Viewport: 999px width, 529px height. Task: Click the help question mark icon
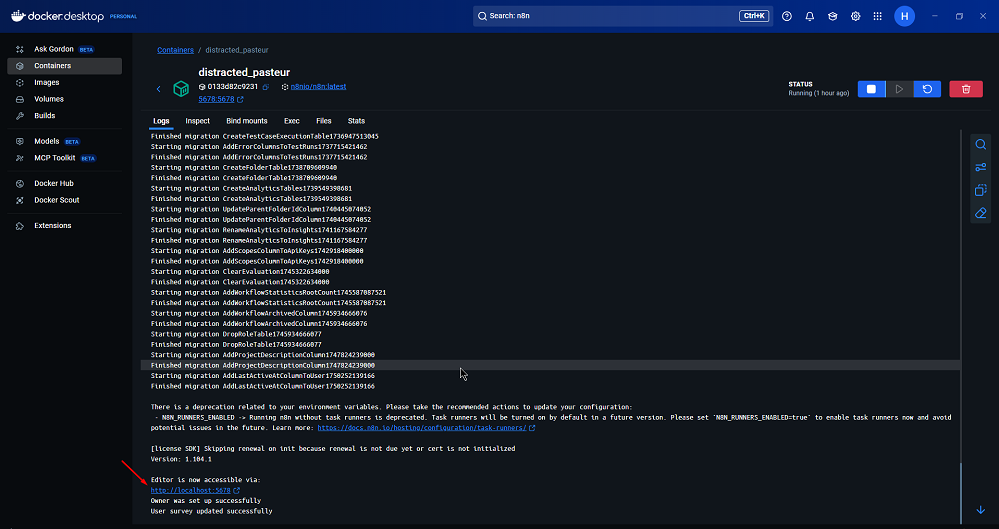point(787,16)
